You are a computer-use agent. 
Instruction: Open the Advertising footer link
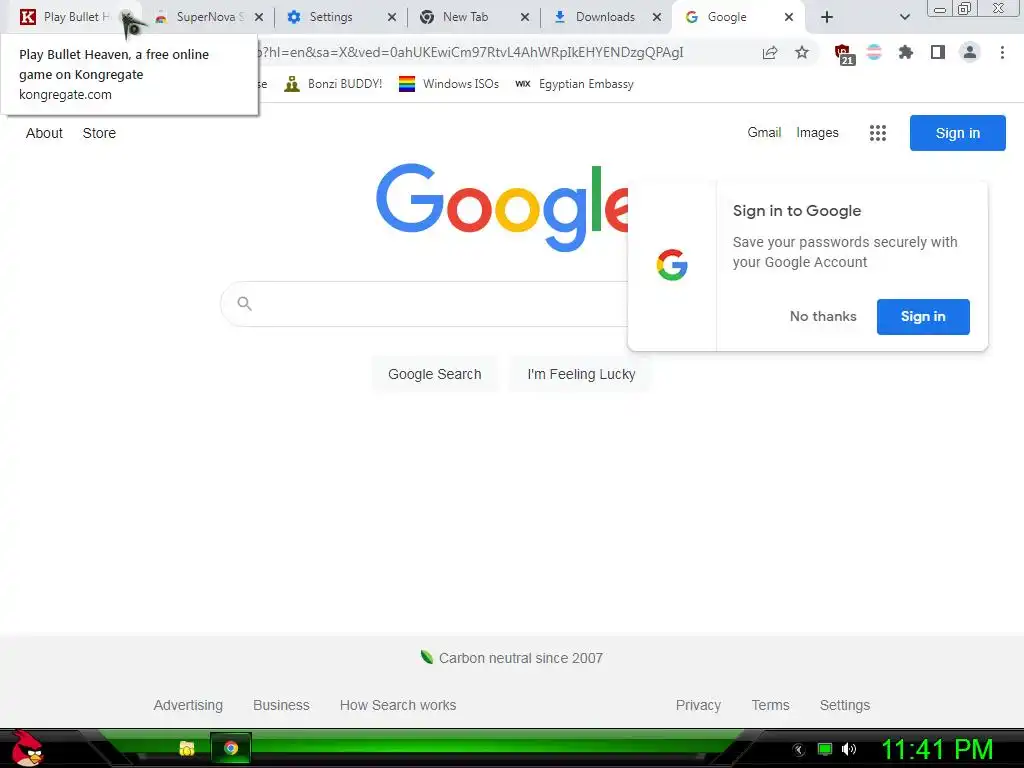(x=188, y=705)
